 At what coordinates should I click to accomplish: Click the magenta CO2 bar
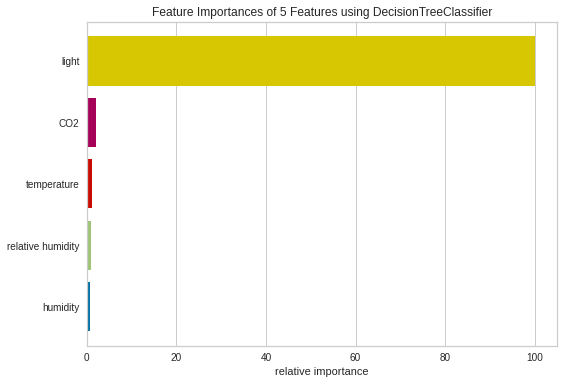[92, 123]
